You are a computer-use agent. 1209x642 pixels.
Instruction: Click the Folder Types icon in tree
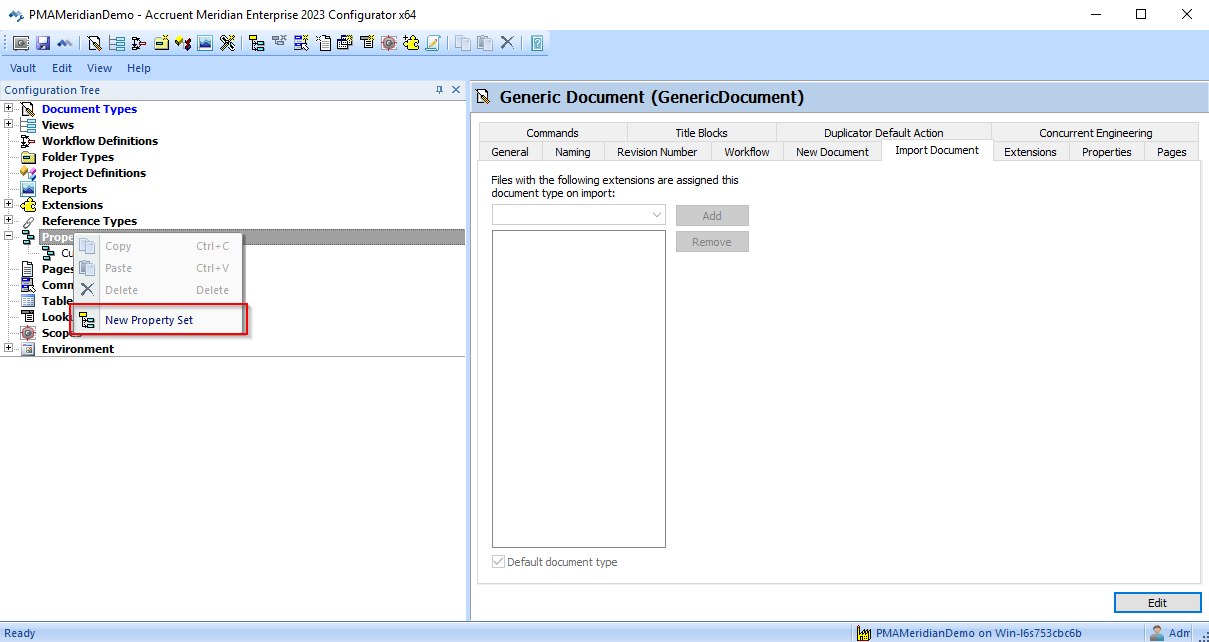pos(28,157)
